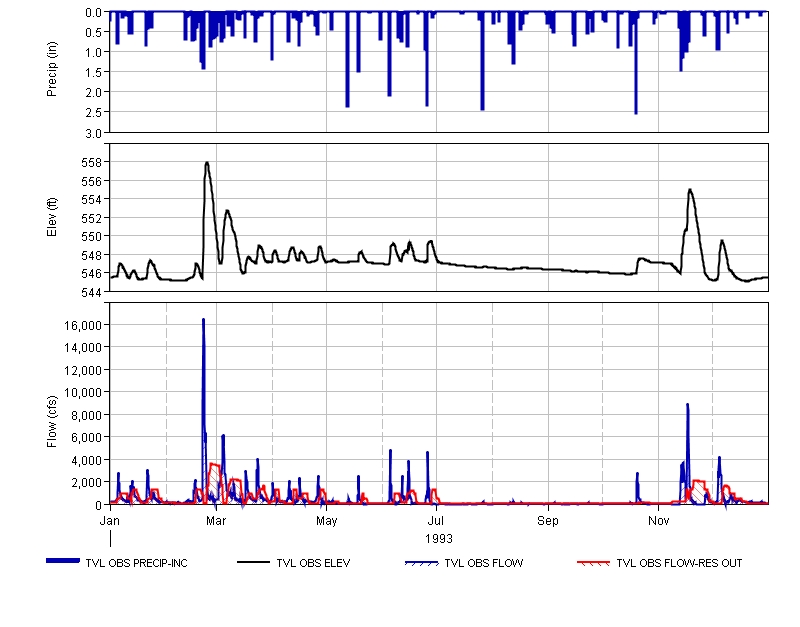The width and height of the screenshot is (800, 627).
Task: Click the '0.5' precipitation tick label
Action: click(93, 33)
